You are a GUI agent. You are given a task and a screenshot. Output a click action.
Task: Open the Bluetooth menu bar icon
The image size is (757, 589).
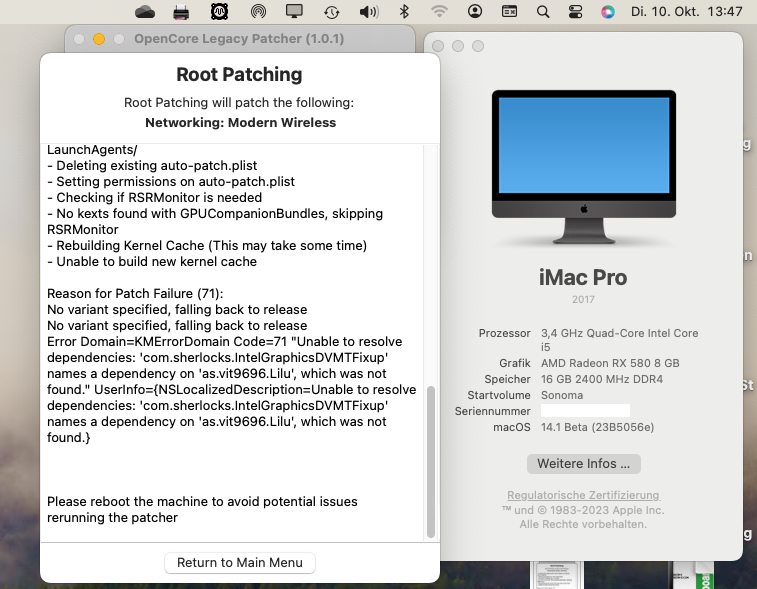pos(404,12)
